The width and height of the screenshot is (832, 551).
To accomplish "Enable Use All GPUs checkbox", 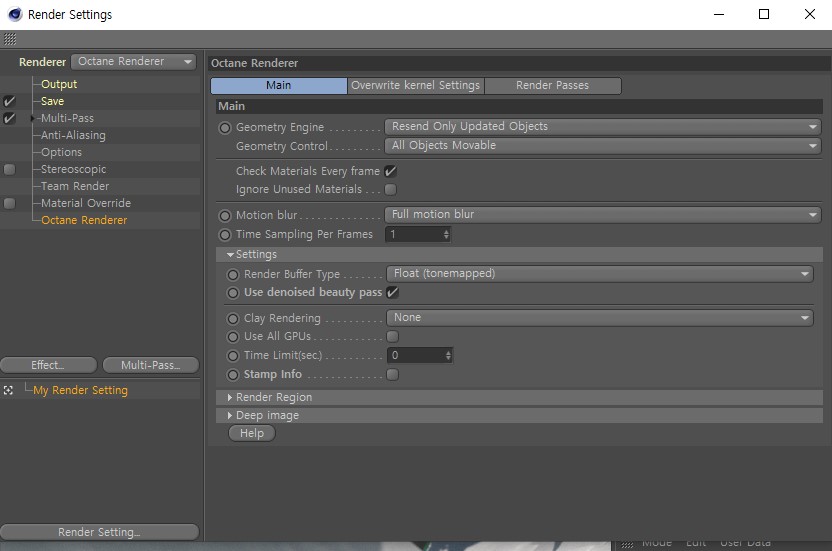I will (x=393, y=336).
